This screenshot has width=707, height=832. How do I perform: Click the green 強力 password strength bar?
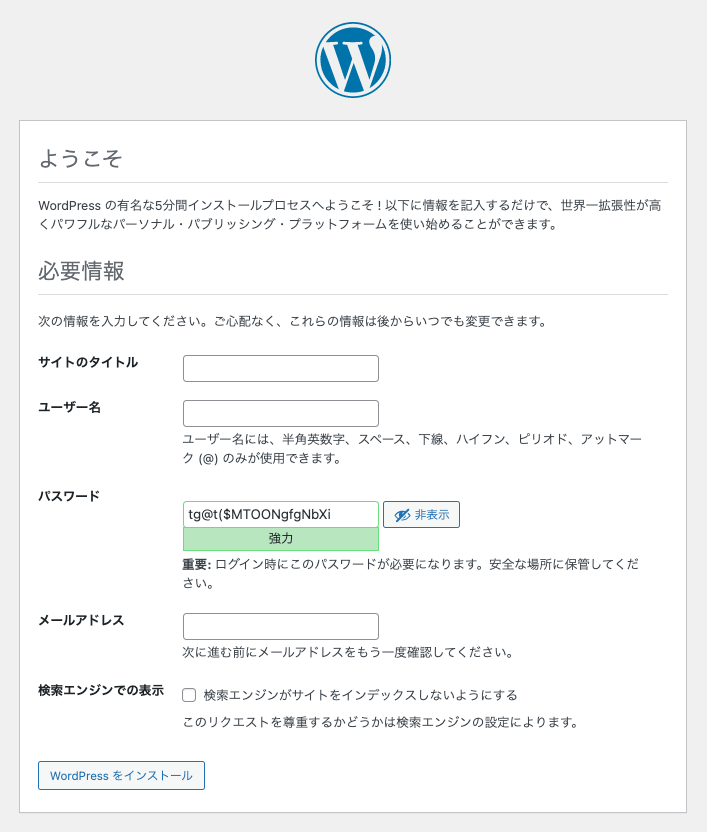[x=280, y=540]
